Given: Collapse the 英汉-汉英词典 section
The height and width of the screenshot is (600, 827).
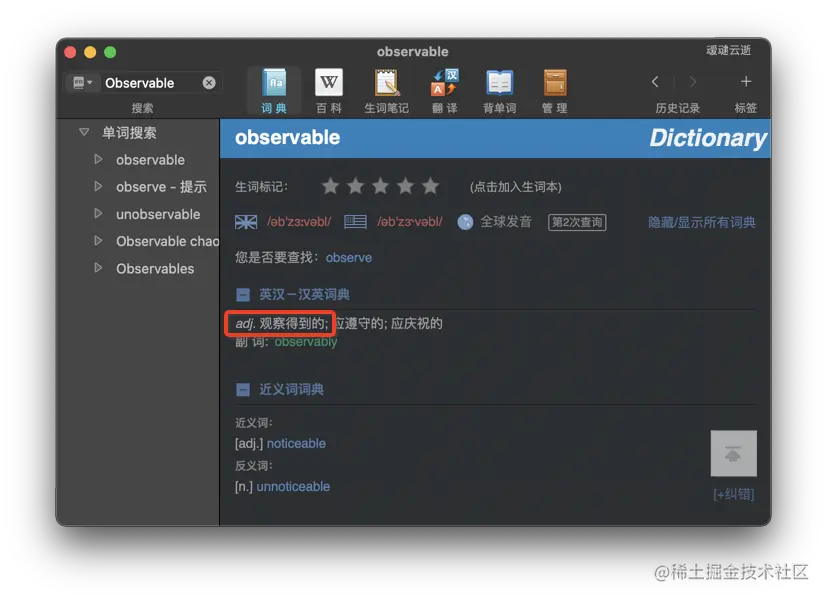Looking at the screenshot, I should click(243, 294).
